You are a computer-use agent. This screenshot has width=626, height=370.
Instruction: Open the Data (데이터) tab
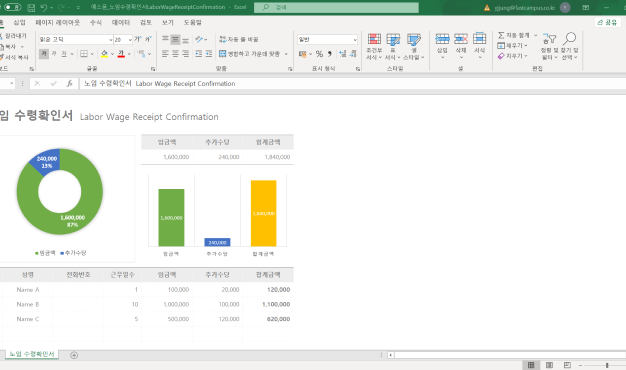tap(121, 22)
